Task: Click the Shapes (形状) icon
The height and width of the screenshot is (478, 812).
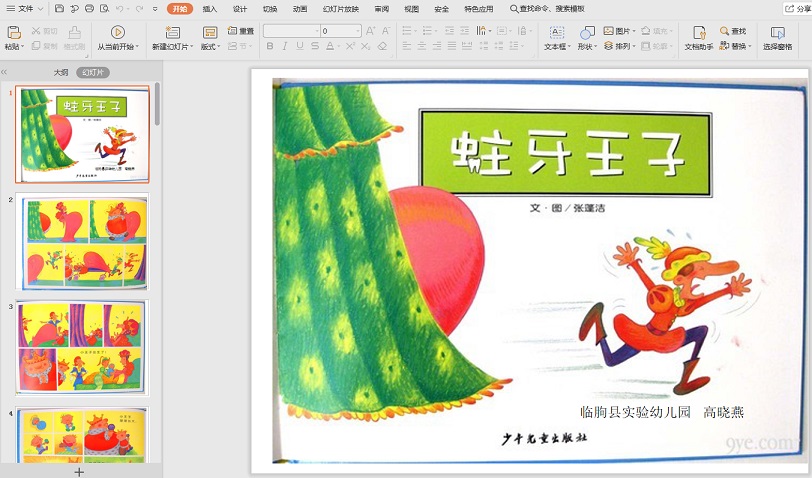Action: click(x=587, y=33)
